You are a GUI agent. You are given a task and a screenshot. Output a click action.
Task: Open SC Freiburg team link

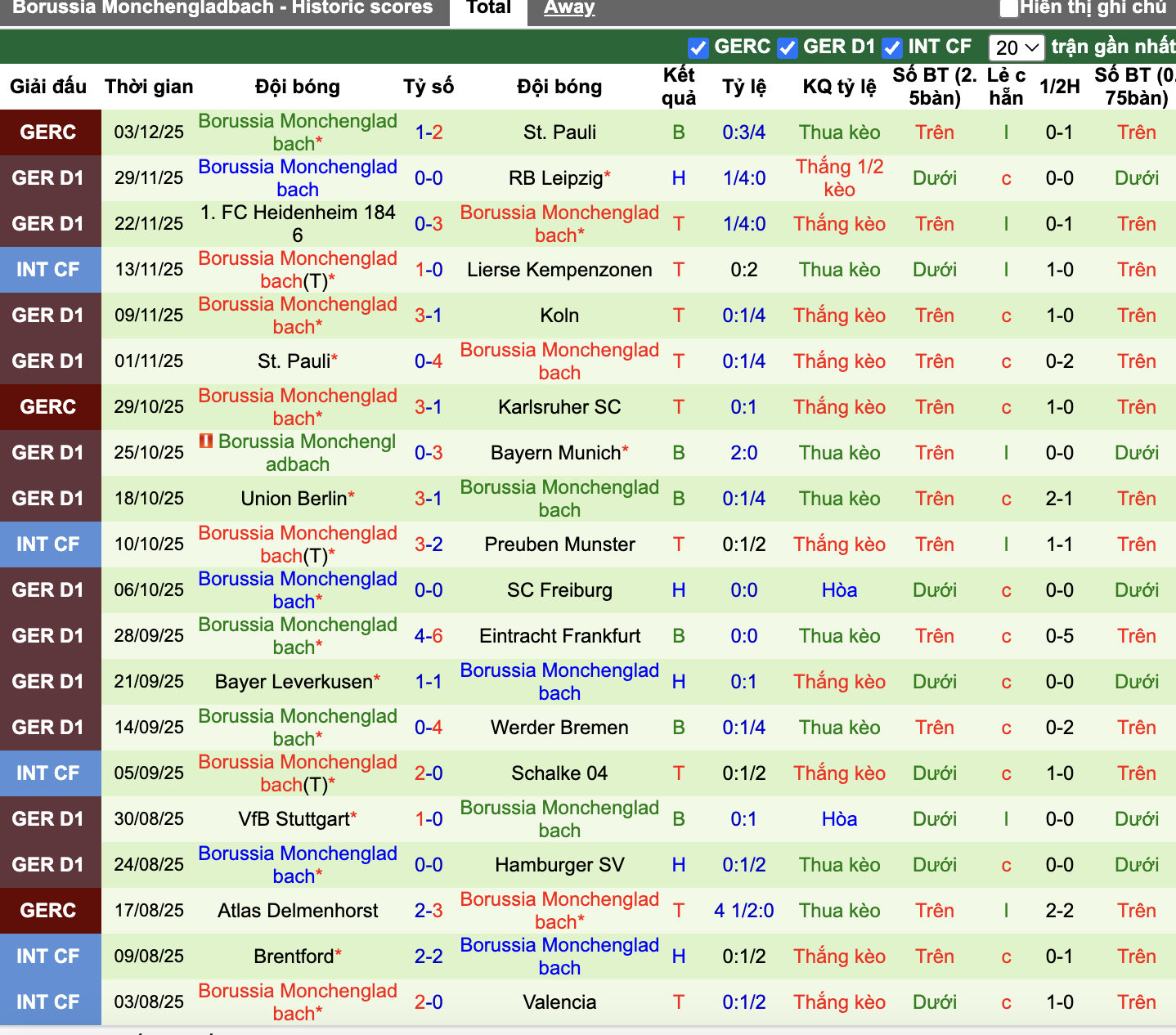559,590
